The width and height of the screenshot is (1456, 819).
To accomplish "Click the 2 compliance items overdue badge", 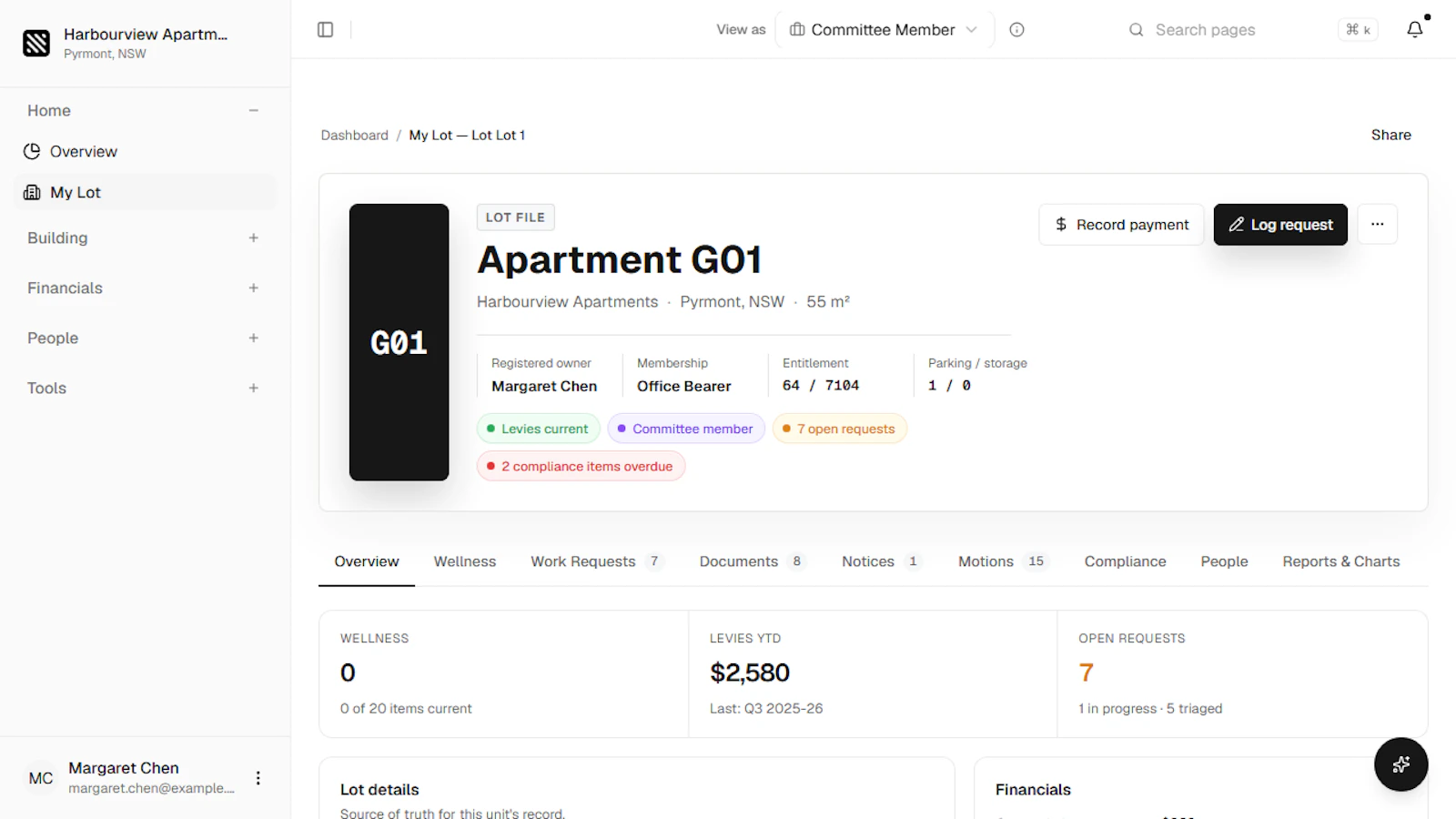I will 581,466.
